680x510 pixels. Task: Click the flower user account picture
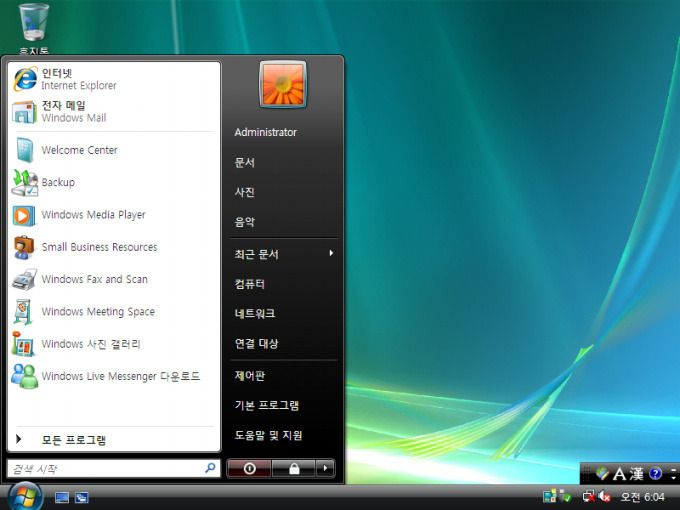(x=283, y=84)
